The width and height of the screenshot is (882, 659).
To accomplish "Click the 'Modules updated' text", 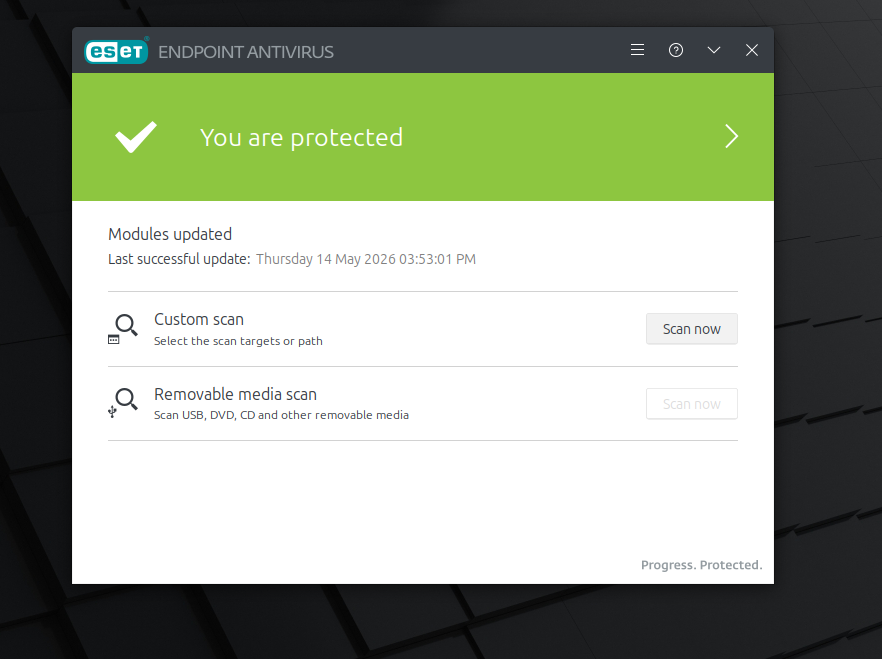I will pyautogui.click(x=170, y=234).
